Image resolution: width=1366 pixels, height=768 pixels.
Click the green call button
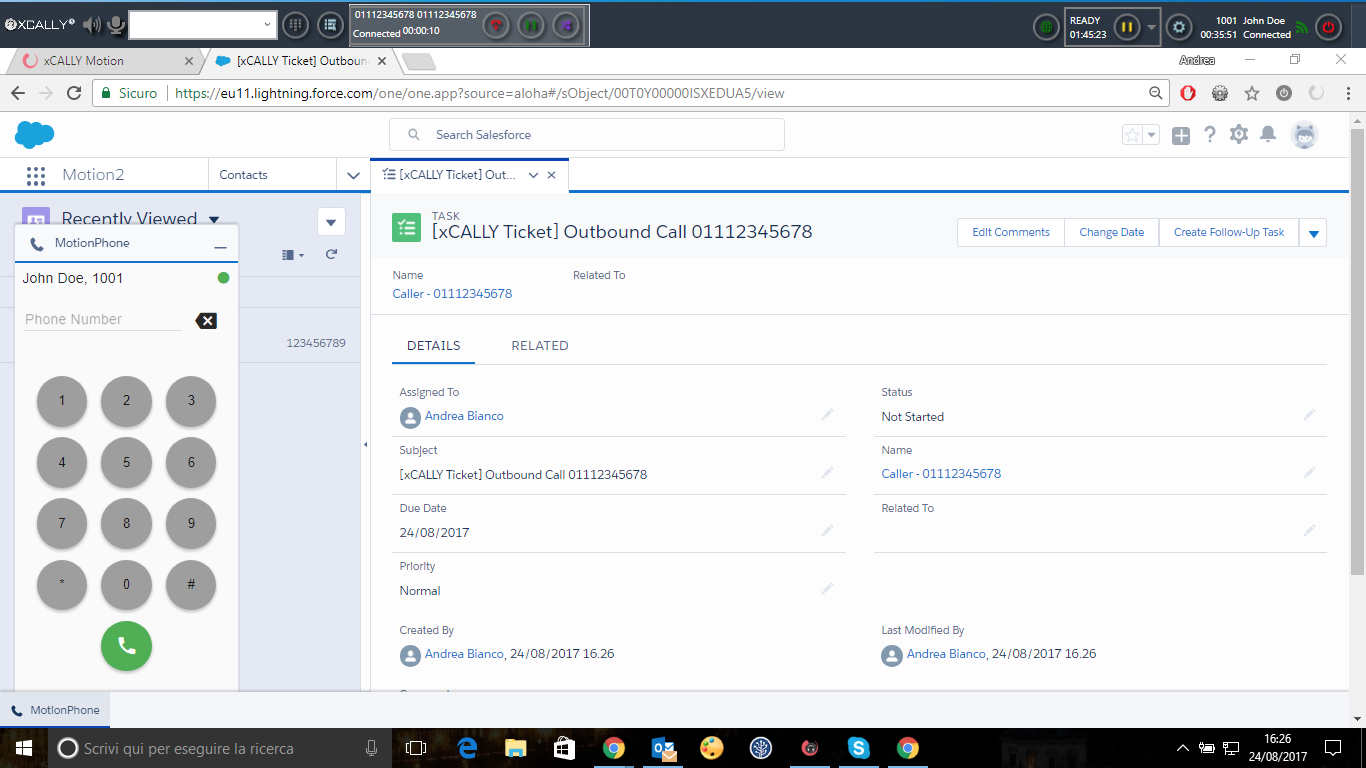coord(126,646)
